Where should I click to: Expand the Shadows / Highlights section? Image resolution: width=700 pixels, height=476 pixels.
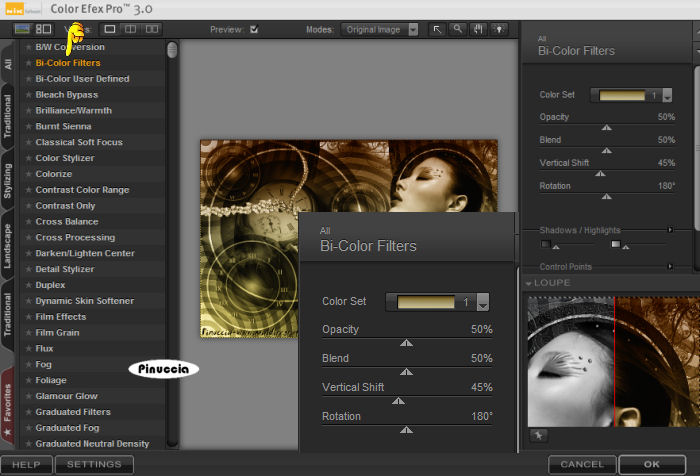(x=670, y=230)
